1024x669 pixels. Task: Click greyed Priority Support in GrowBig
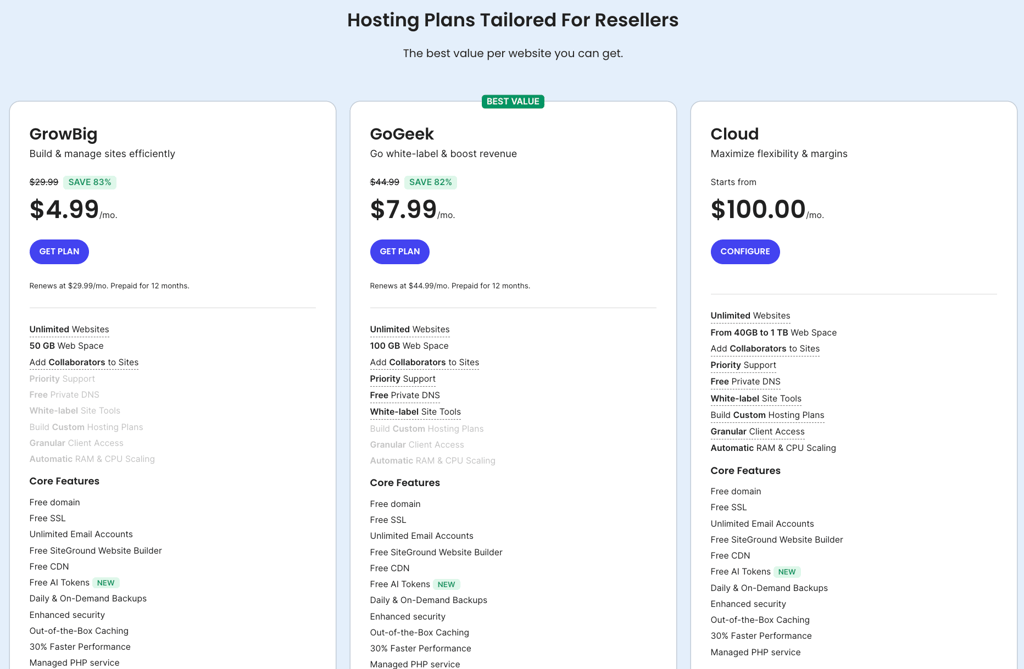tap(62, 378)
